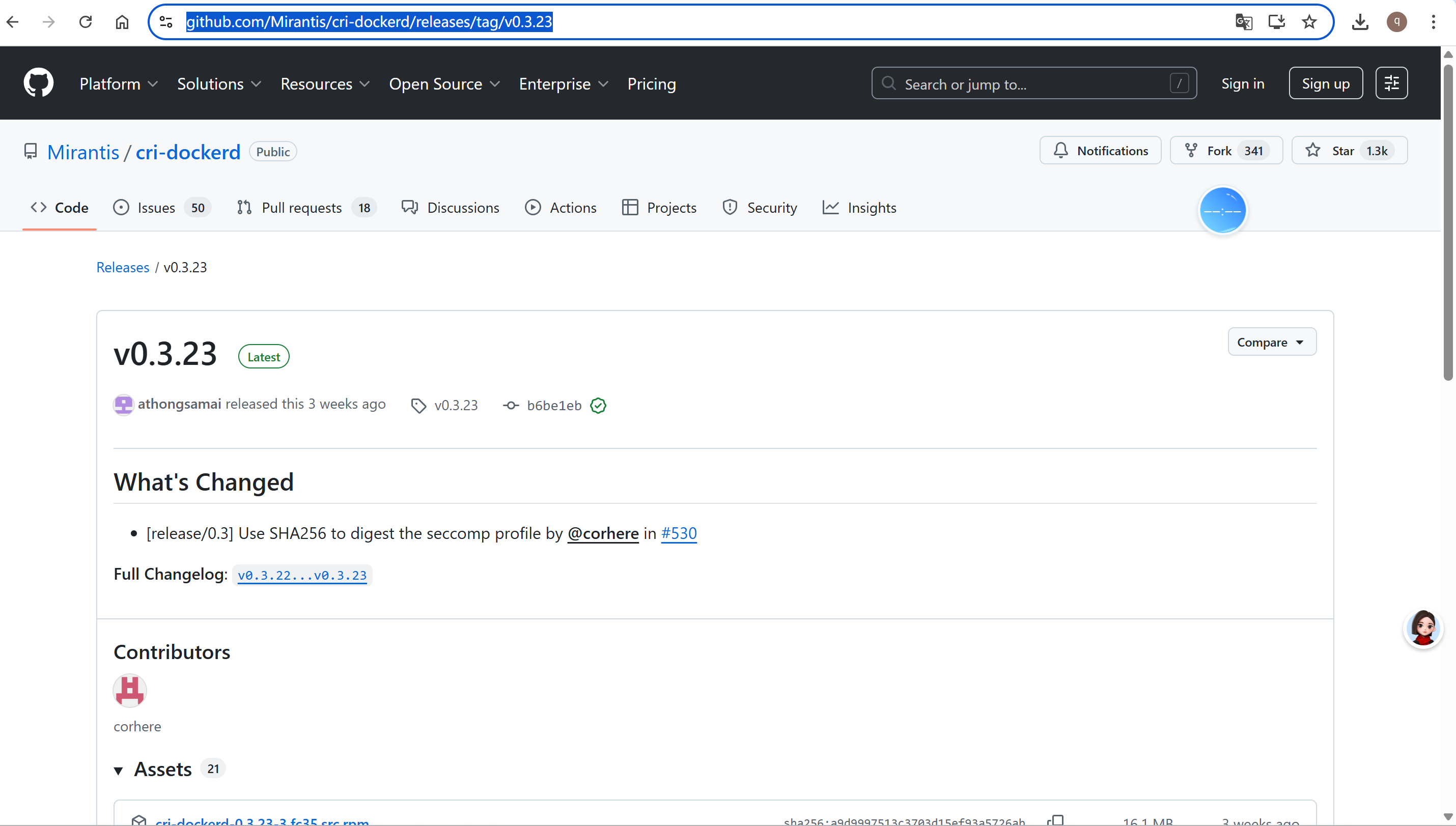Viewport: 1456px width, 826px height.
Task: Click the verified commit badge icon
Action: 598,406
